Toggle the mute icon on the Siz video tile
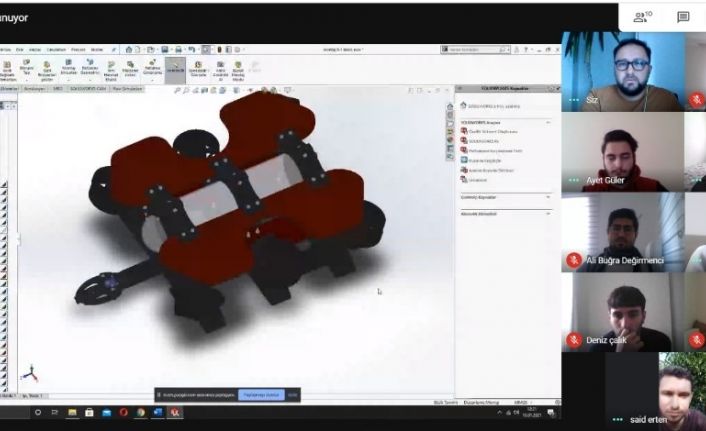The width and height of the screenshot is (706, 431). click(697, 100)
